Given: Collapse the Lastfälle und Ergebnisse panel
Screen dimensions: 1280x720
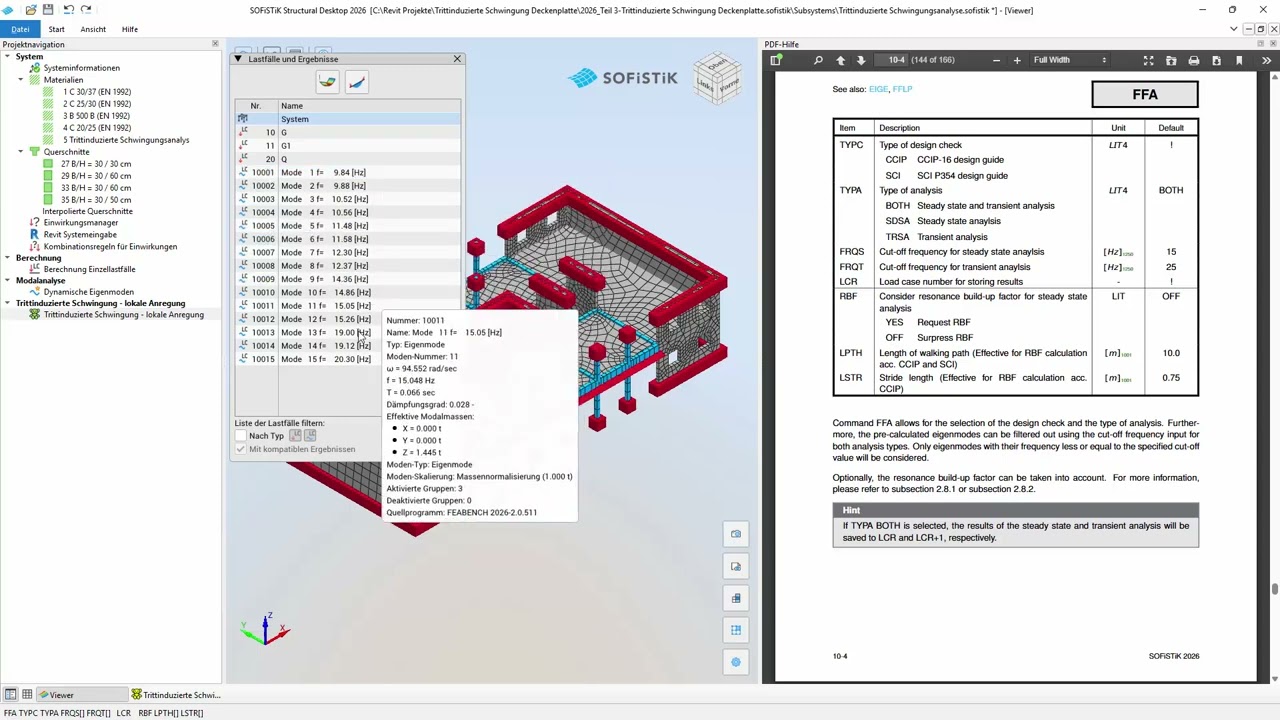Looking at the screenshot, I should [238, 59].
